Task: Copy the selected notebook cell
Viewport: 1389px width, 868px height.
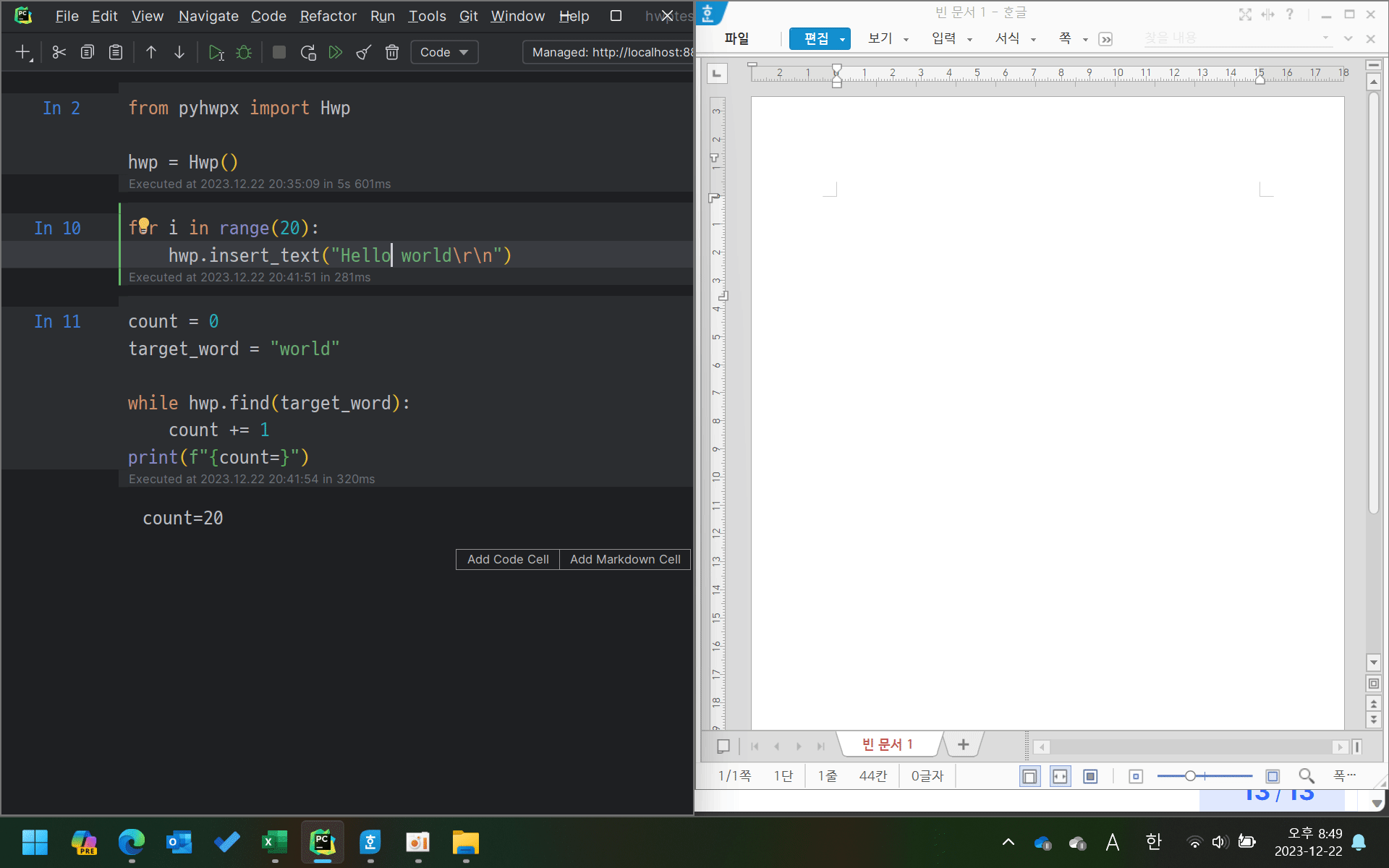Action: pyautogui.click(x=88, y=52)
